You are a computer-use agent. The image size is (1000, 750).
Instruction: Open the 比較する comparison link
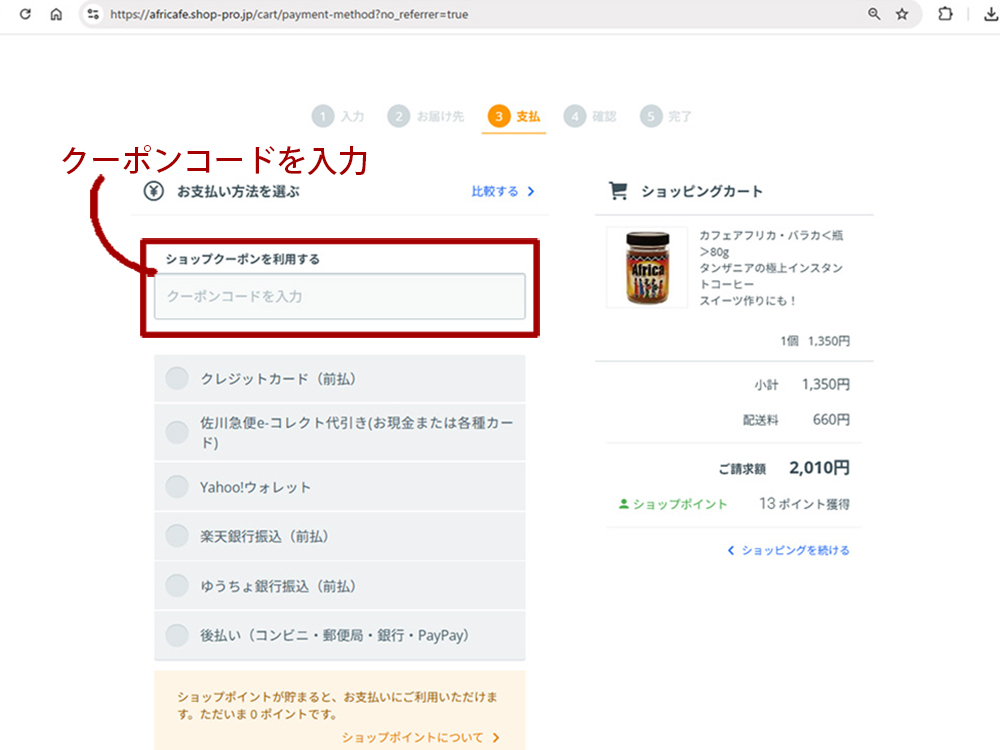point(502,191)
